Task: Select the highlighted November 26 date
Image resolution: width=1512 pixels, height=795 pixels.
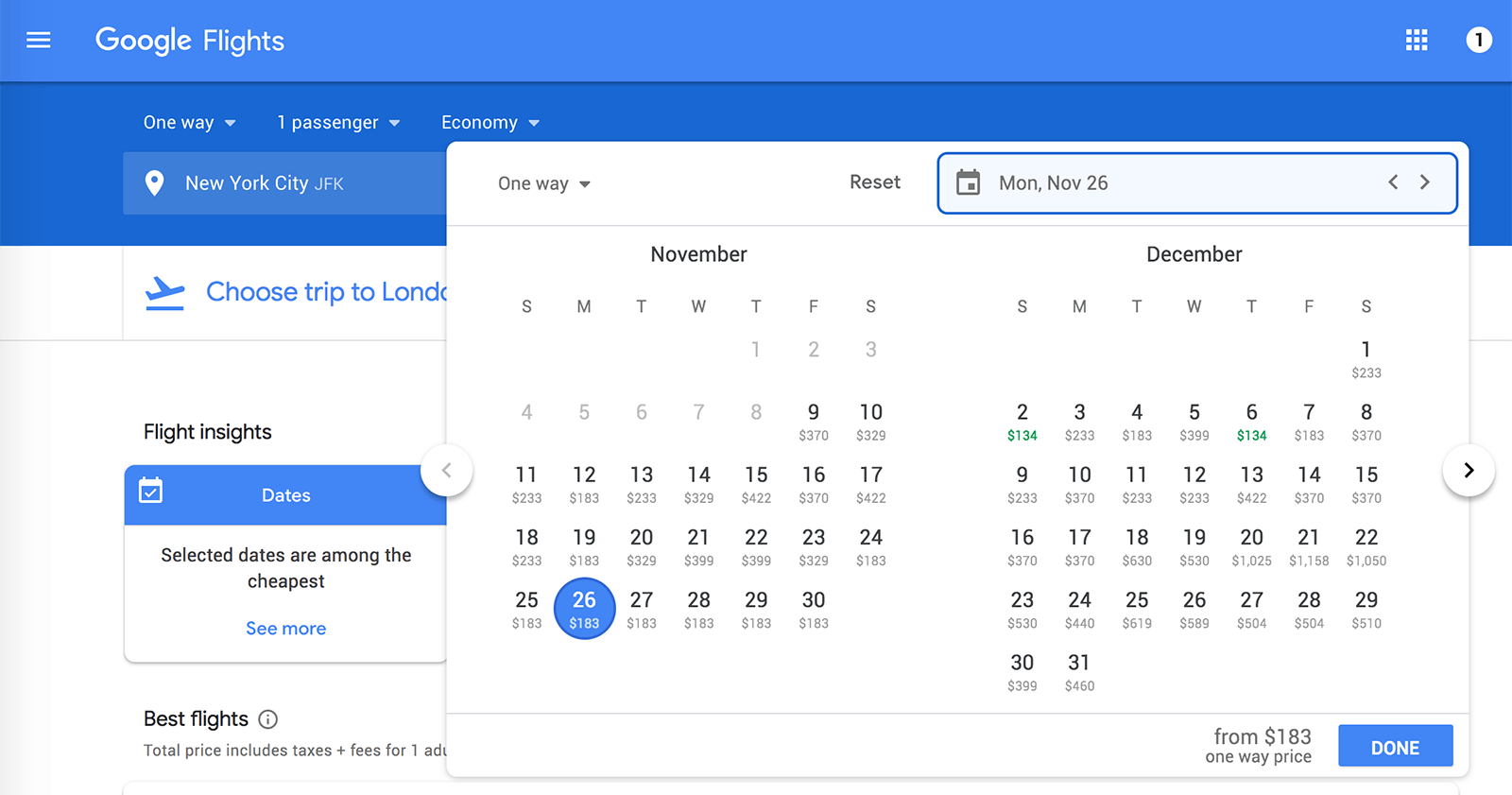Action: (584, 610)
